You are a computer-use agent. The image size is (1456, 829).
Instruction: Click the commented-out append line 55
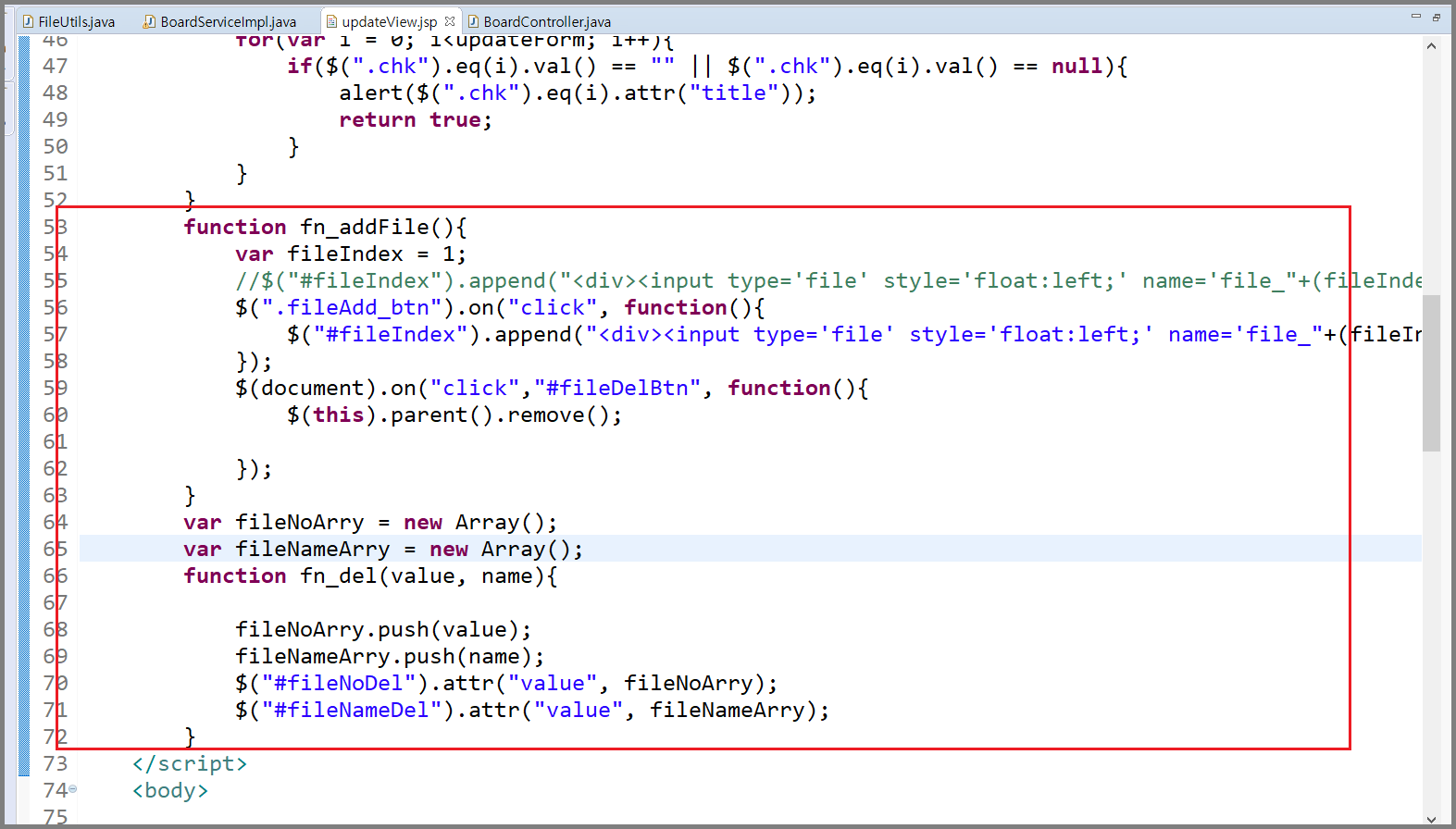[x=828, y=280]
